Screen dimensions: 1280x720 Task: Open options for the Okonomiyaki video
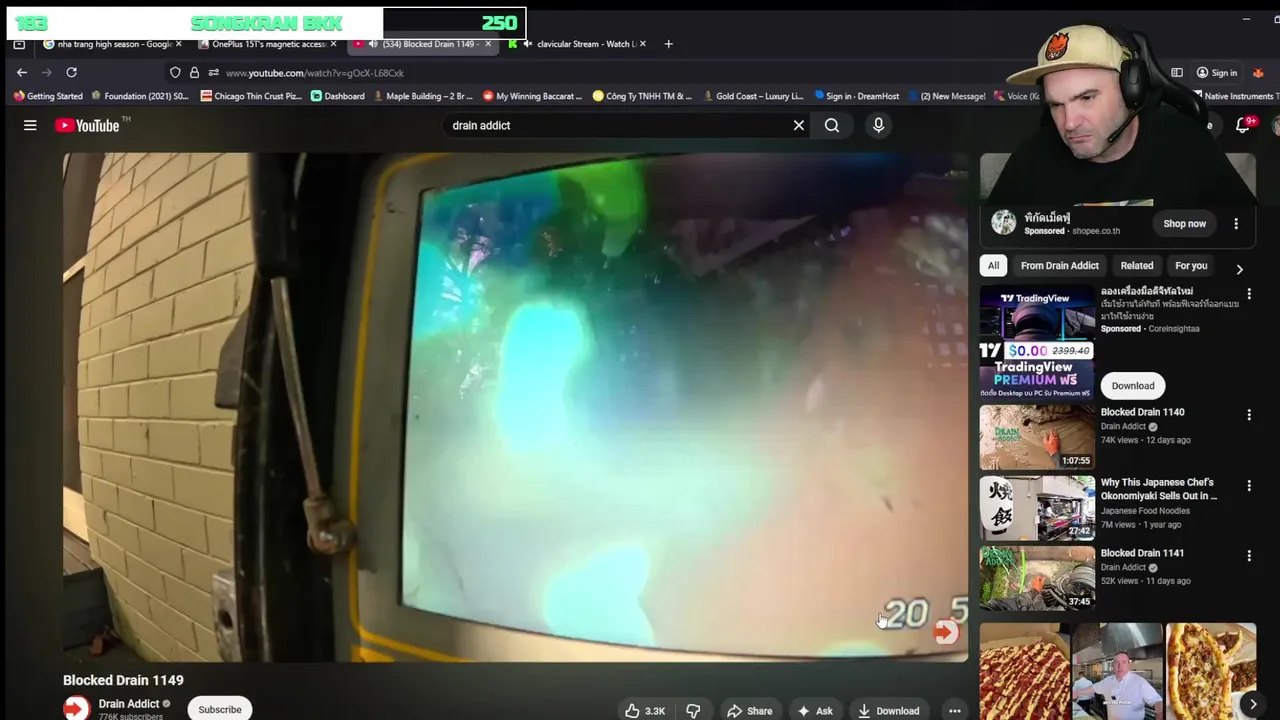tap(1249, 485)
